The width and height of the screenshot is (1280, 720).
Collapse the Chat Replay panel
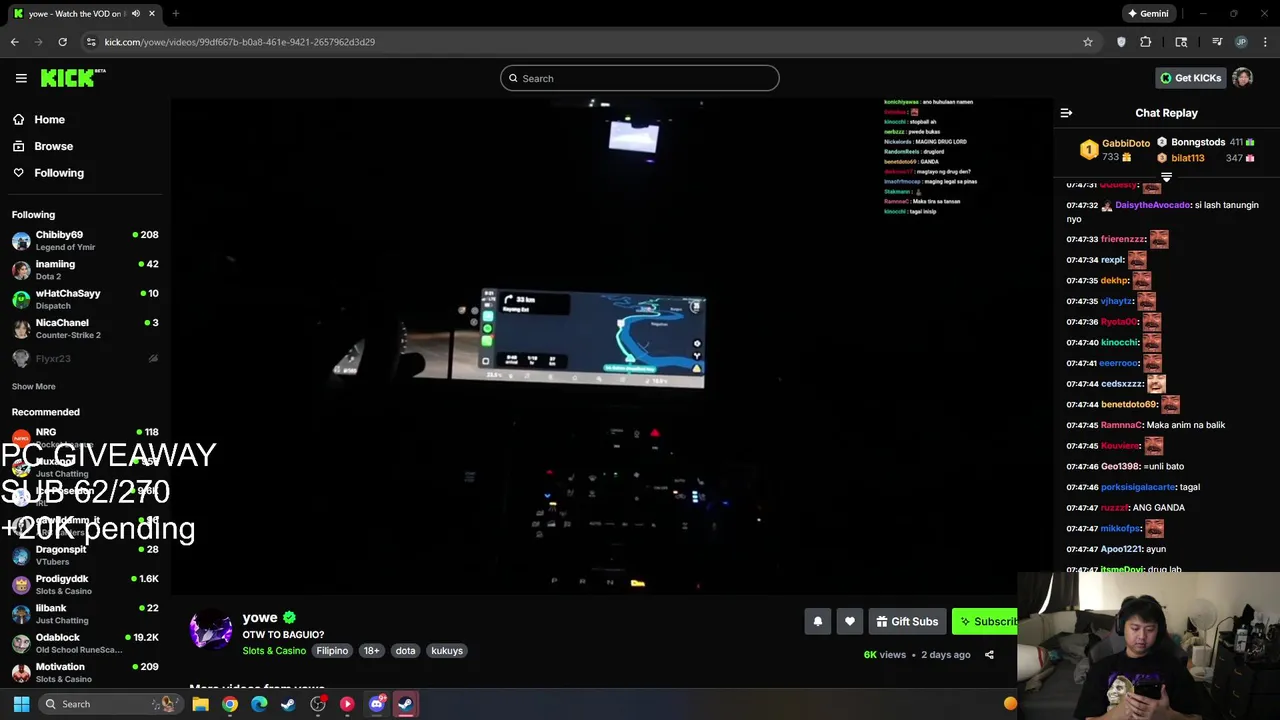pos(1066,113)
